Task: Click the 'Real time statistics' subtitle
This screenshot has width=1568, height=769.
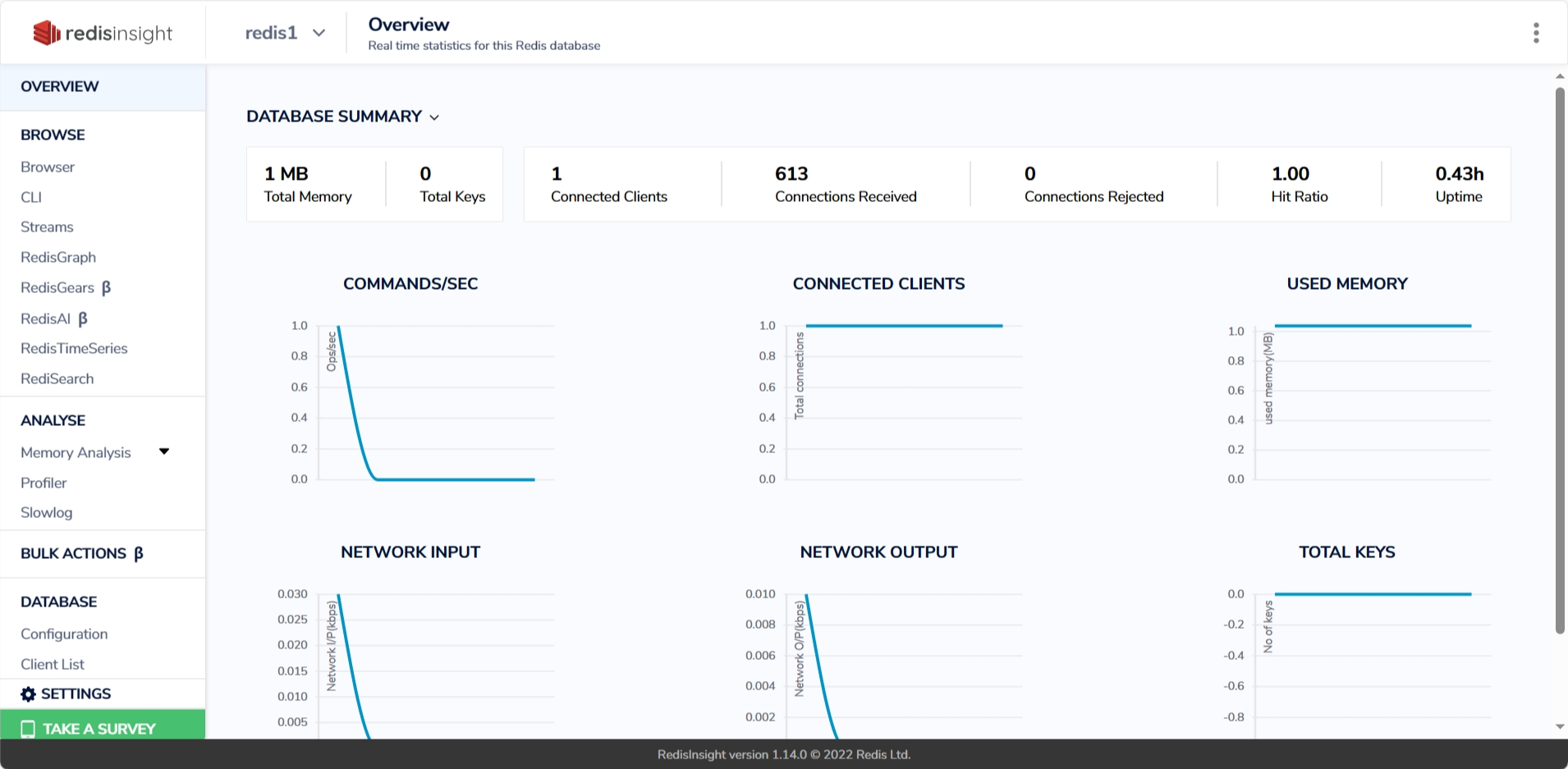Action: pos(484,46)
